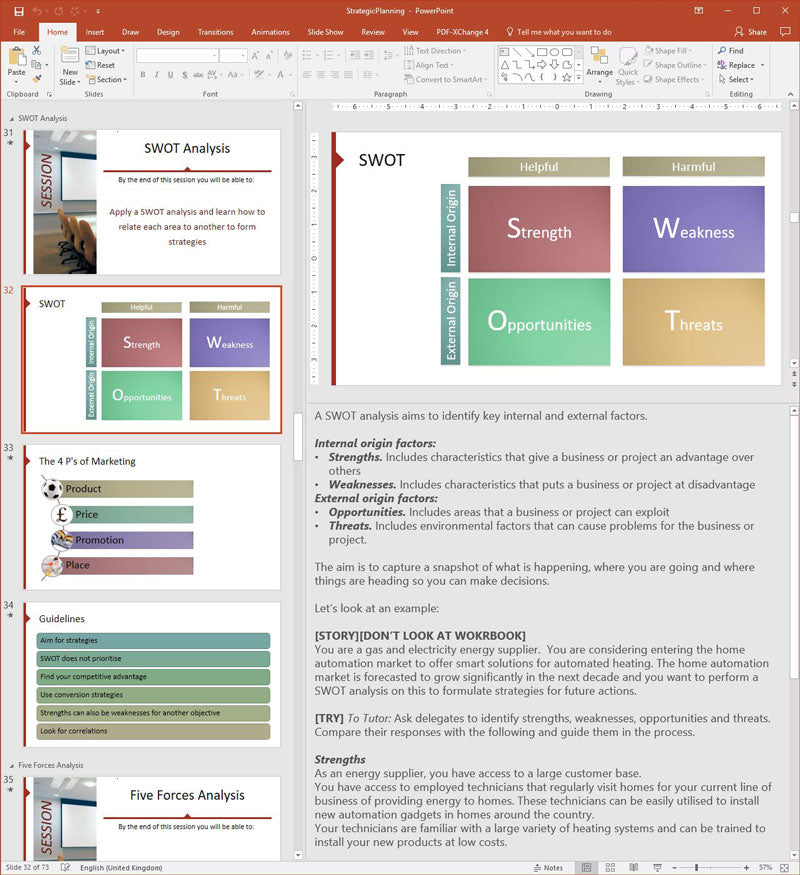This screenshot has width=800, height=875.
Task: Click the Threats box on the slide
Action: point(693,322)
